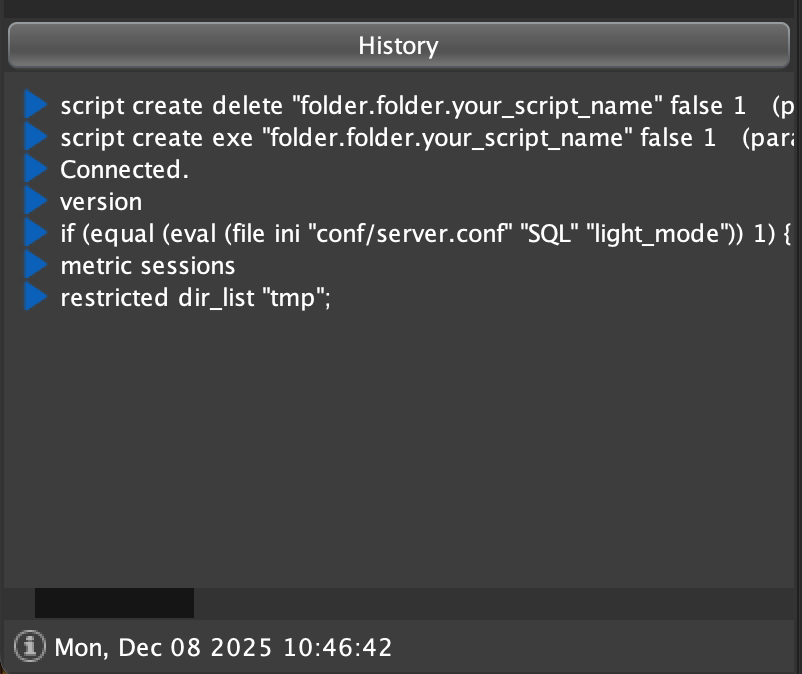The image size is (802, 674).
Task: Click the blue arrow beside "script create exe"
Action: pos(36,137)
